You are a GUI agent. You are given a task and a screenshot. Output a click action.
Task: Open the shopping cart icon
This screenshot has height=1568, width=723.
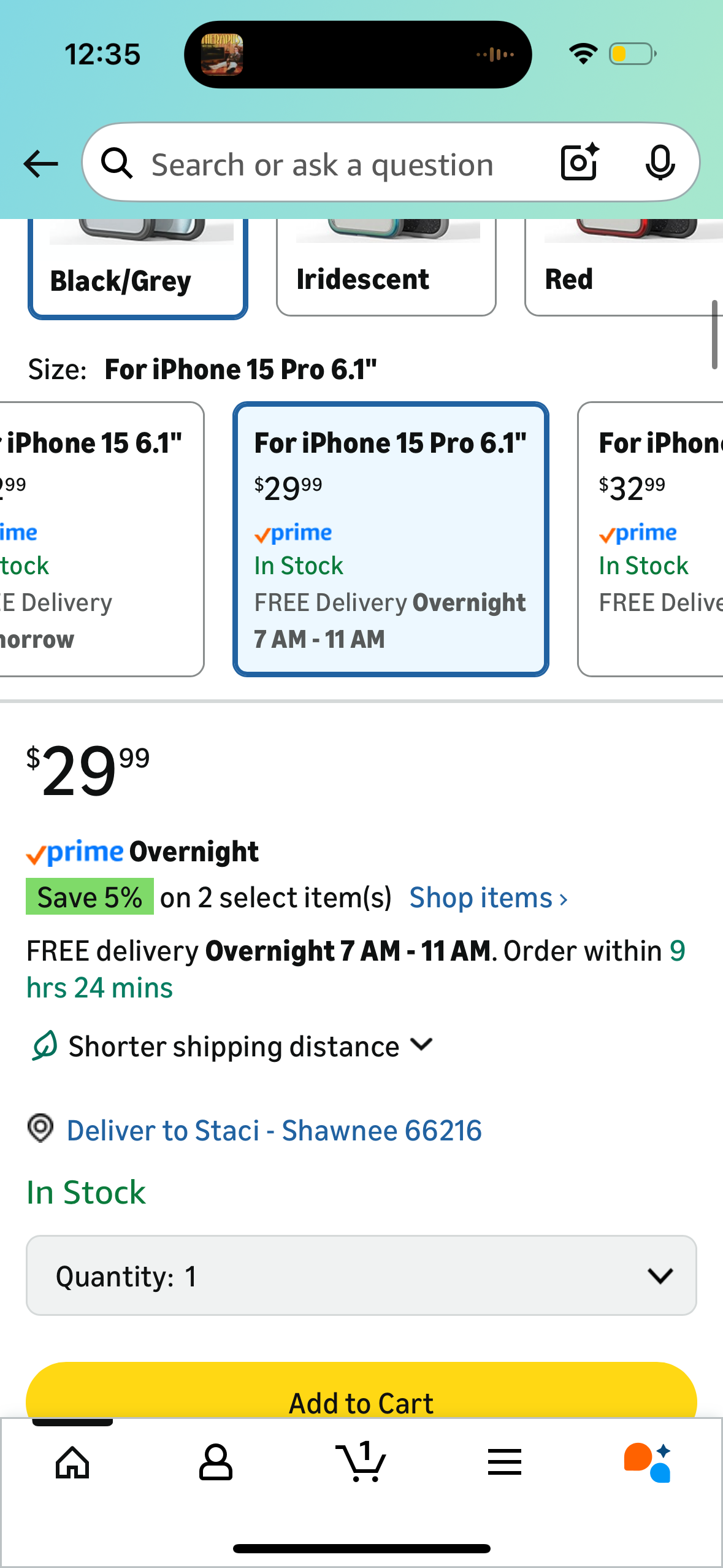361,1462
